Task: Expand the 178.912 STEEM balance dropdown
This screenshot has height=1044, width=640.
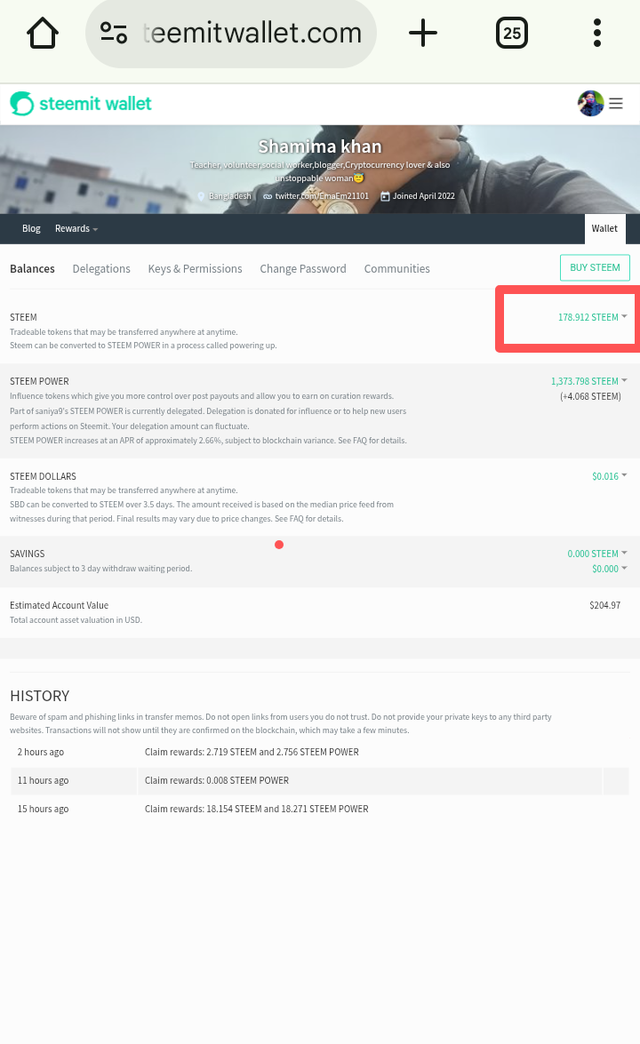Action: coord(592,317)
